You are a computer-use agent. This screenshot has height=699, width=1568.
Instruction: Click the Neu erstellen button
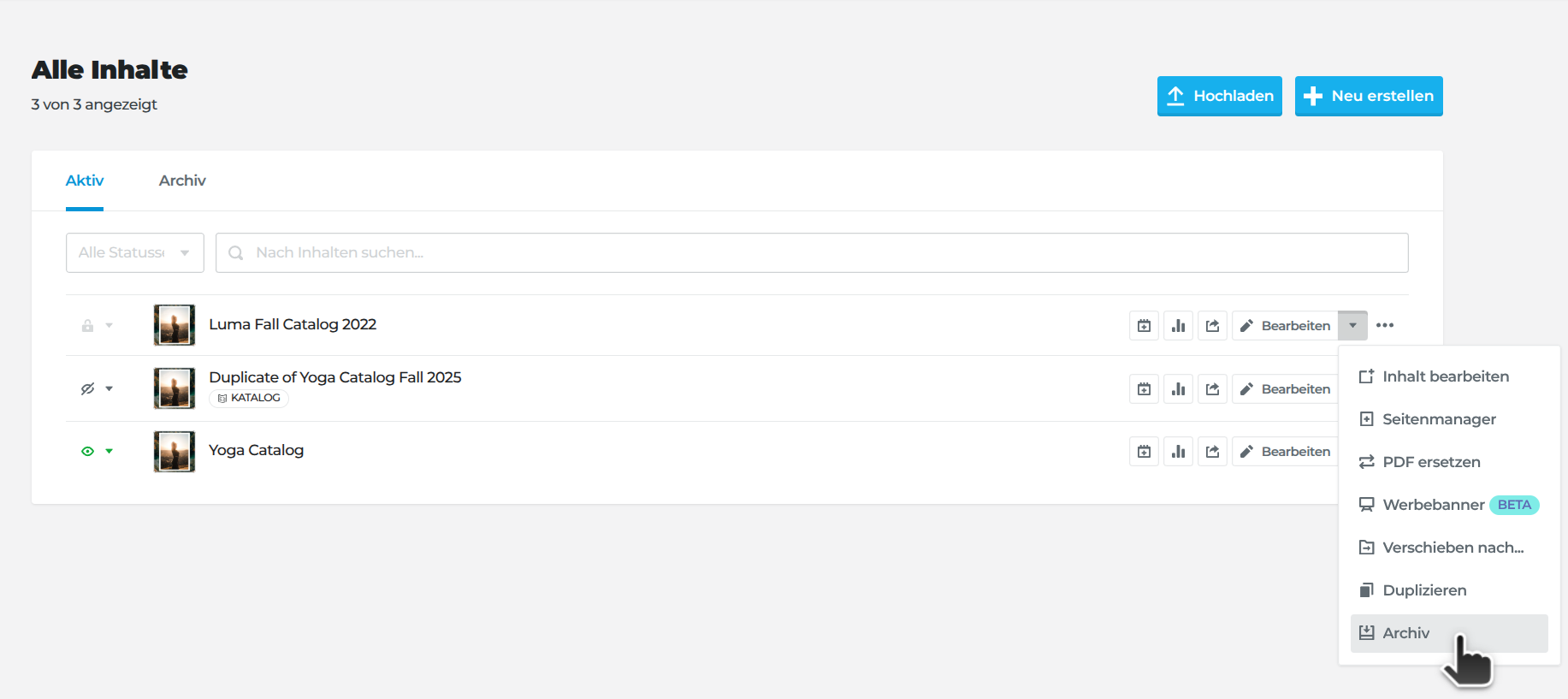click(1368, 96)
